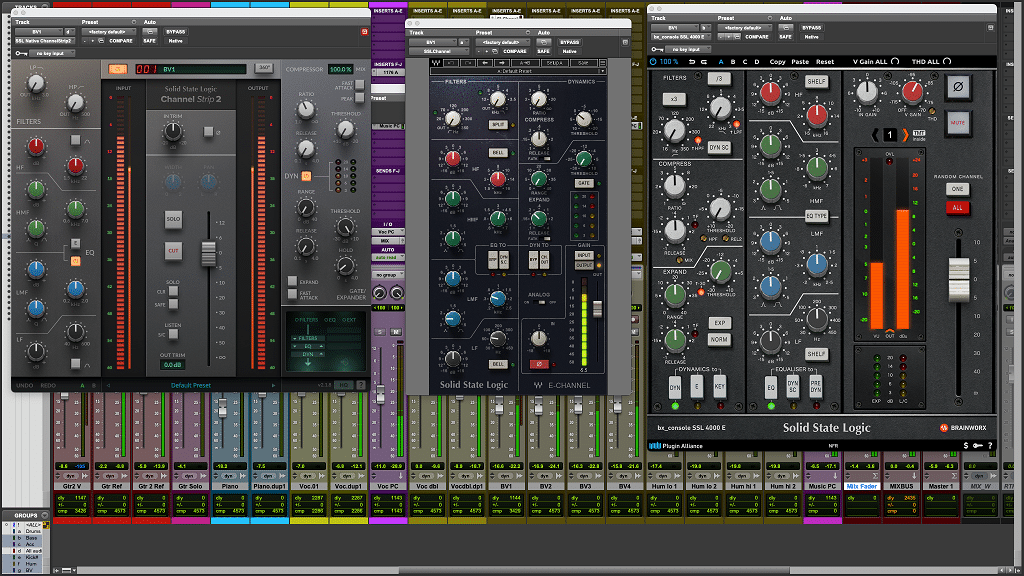This screenshot has width=1024, height=576.
Task: Open SSLChannel plugin selector in E-Channel window
Action: (x=438, y=51)
